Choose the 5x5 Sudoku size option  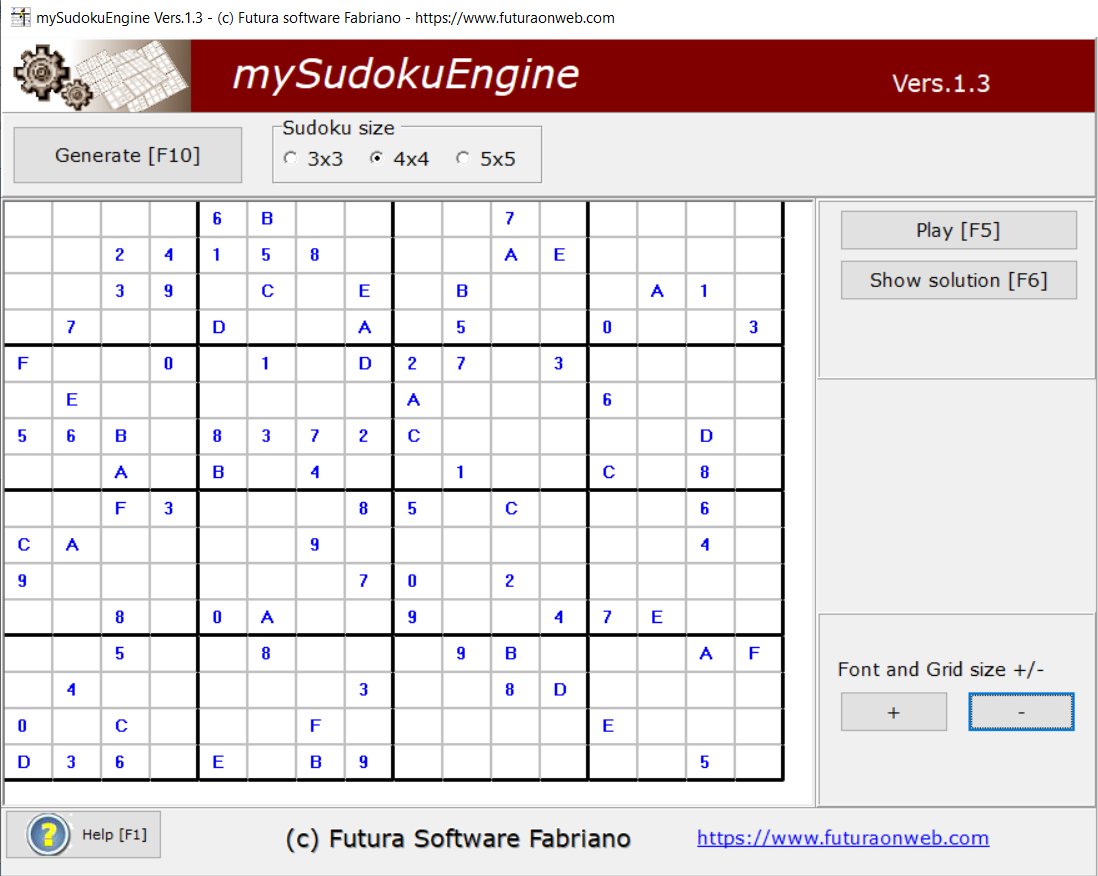(461, 158)
